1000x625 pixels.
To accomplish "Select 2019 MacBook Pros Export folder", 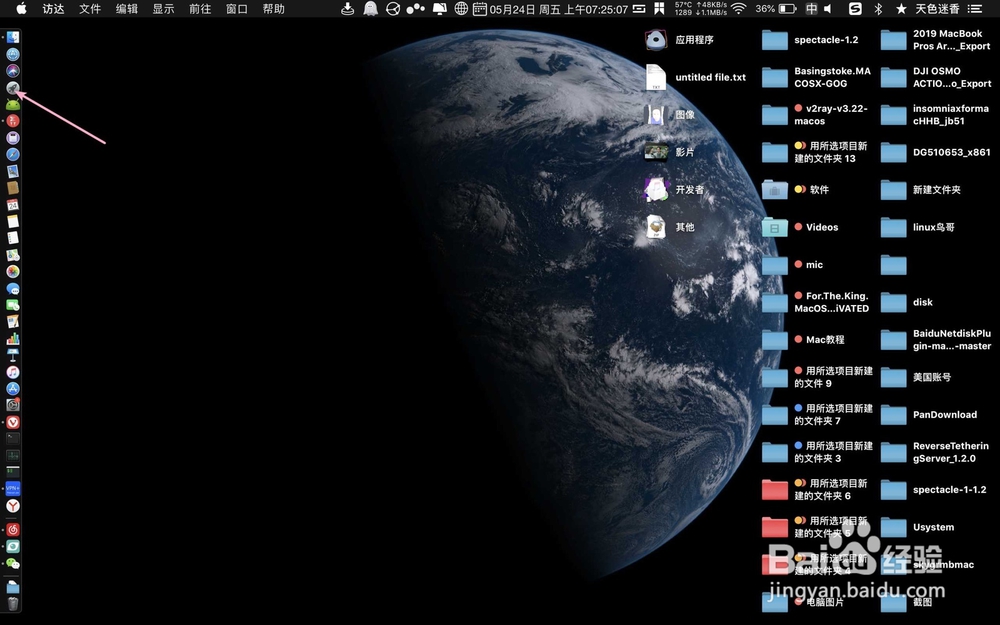I will (x=936, y=40).
